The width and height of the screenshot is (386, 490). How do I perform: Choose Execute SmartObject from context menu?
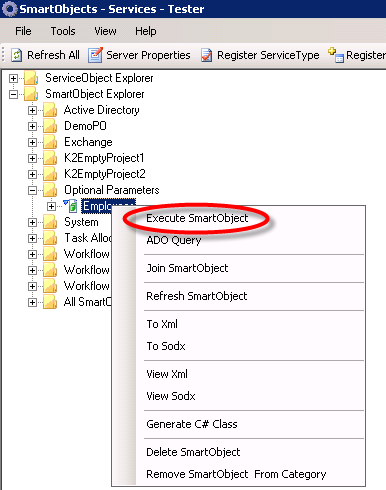point(197,218)
